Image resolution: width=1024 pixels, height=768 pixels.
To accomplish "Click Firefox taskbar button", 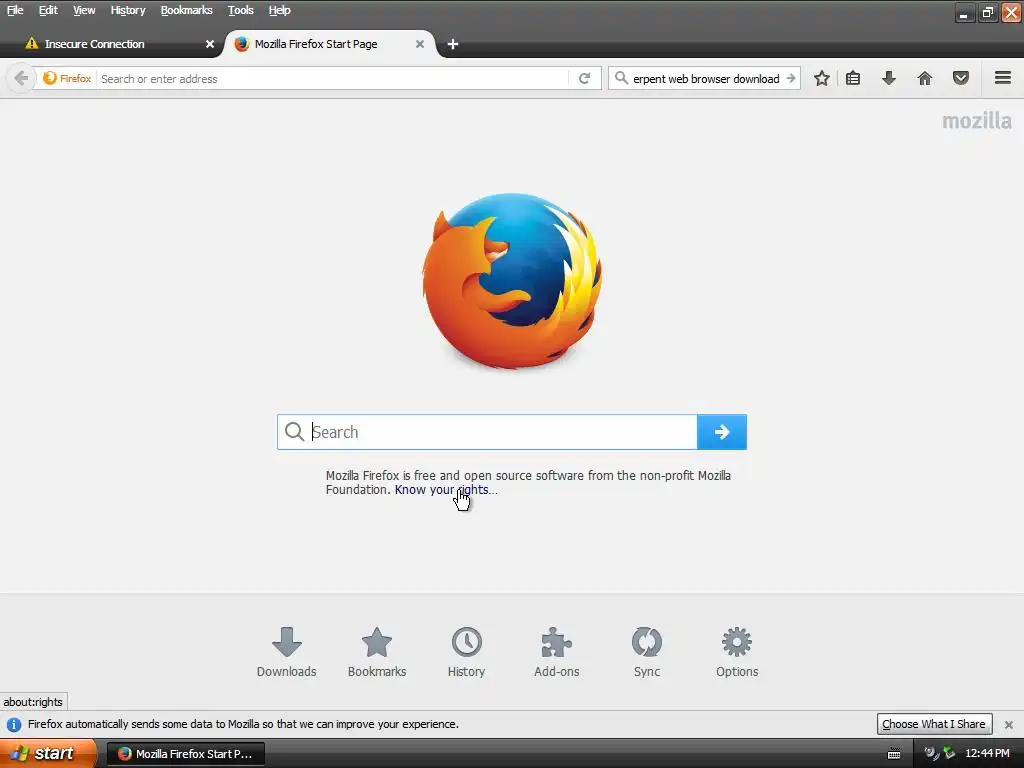I will pos(185,754).
